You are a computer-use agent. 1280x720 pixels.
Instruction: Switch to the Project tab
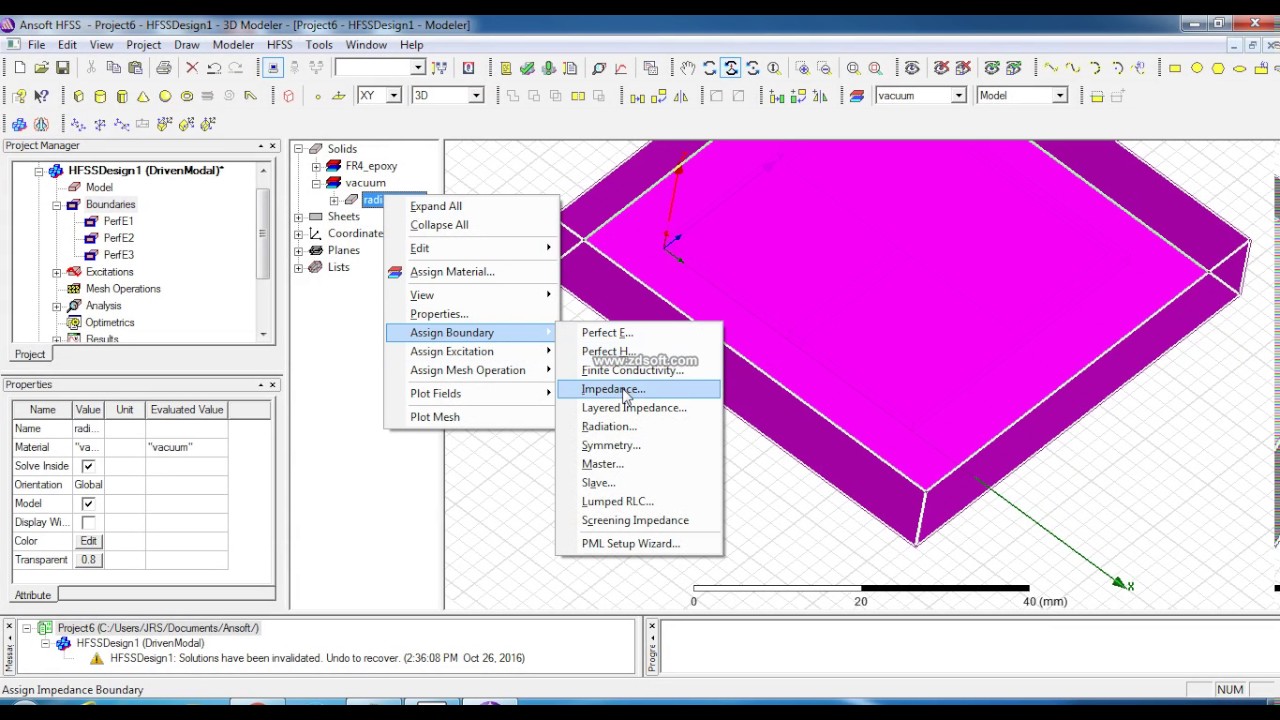tap(30, 354)
